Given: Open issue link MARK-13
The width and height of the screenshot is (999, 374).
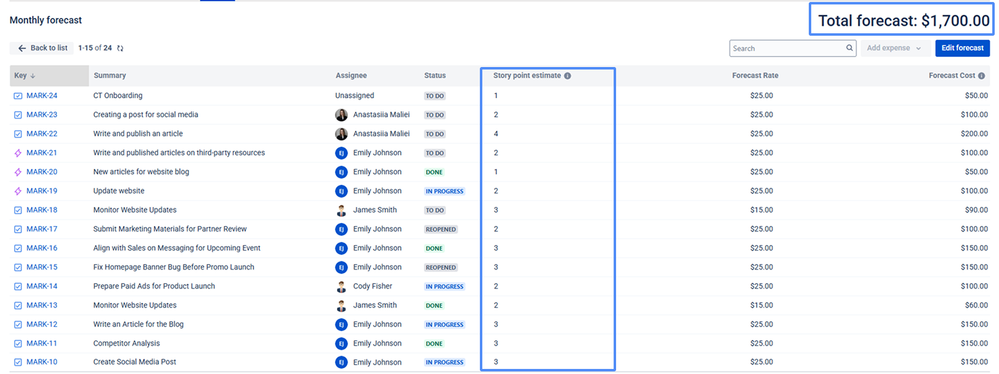Looking at the screenshot, I should tap(42, 305).
